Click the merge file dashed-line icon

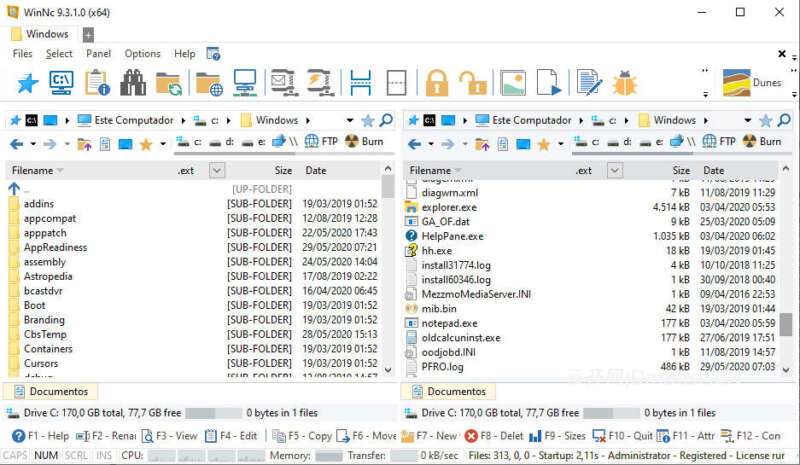[396, 83]
